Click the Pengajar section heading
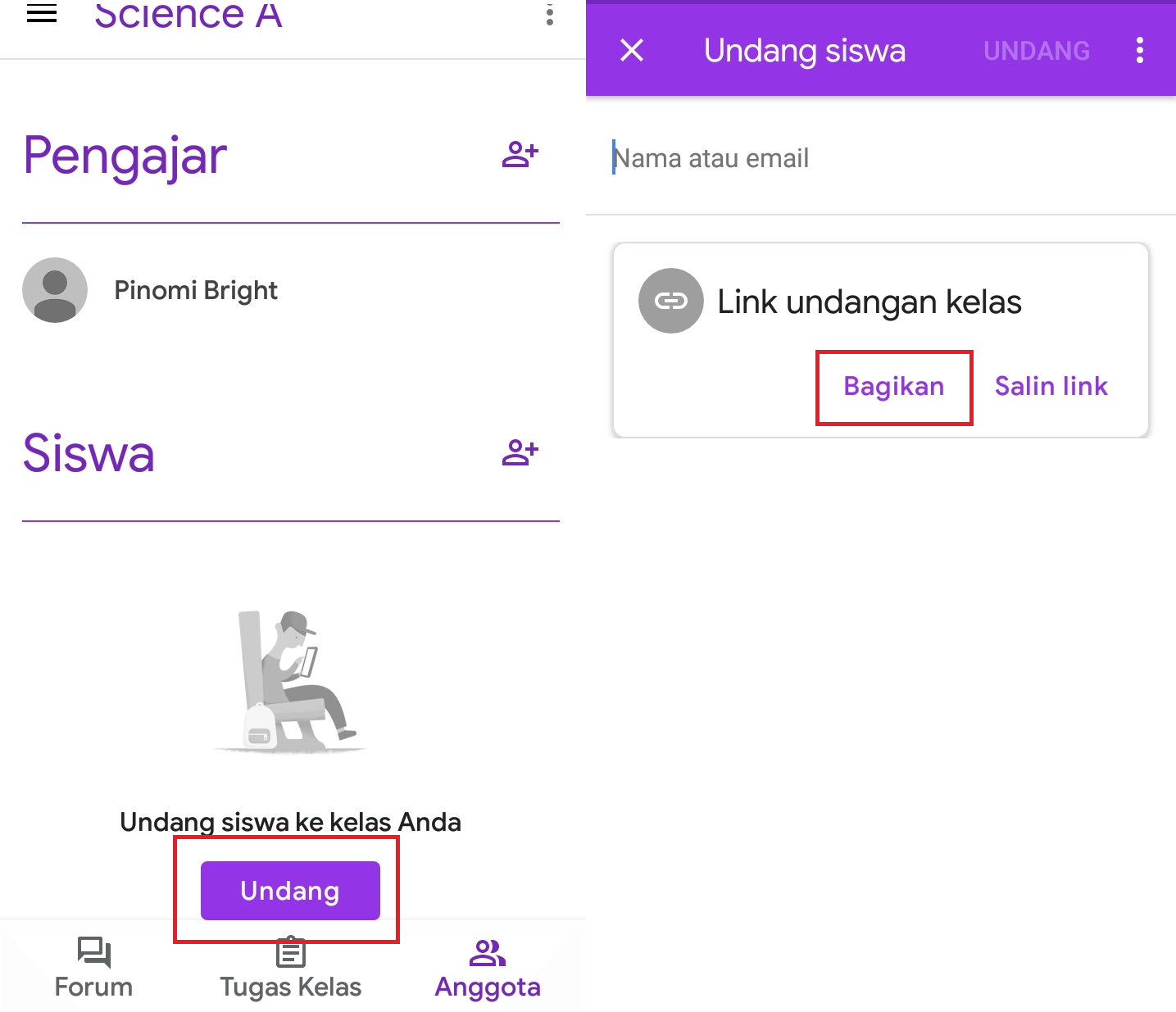 (125, 155)
